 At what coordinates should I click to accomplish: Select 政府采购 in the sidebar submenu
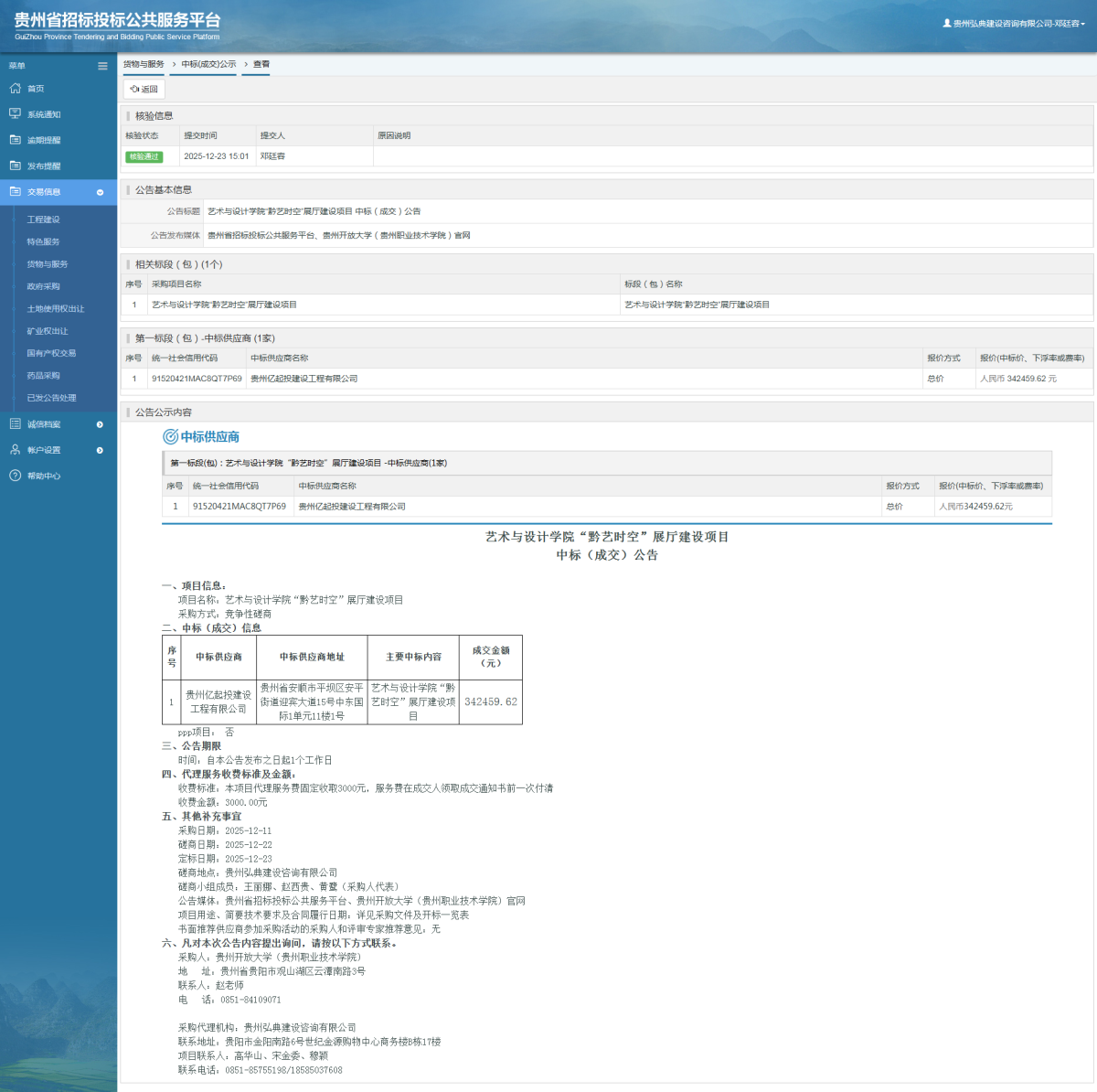pos(43,286)
